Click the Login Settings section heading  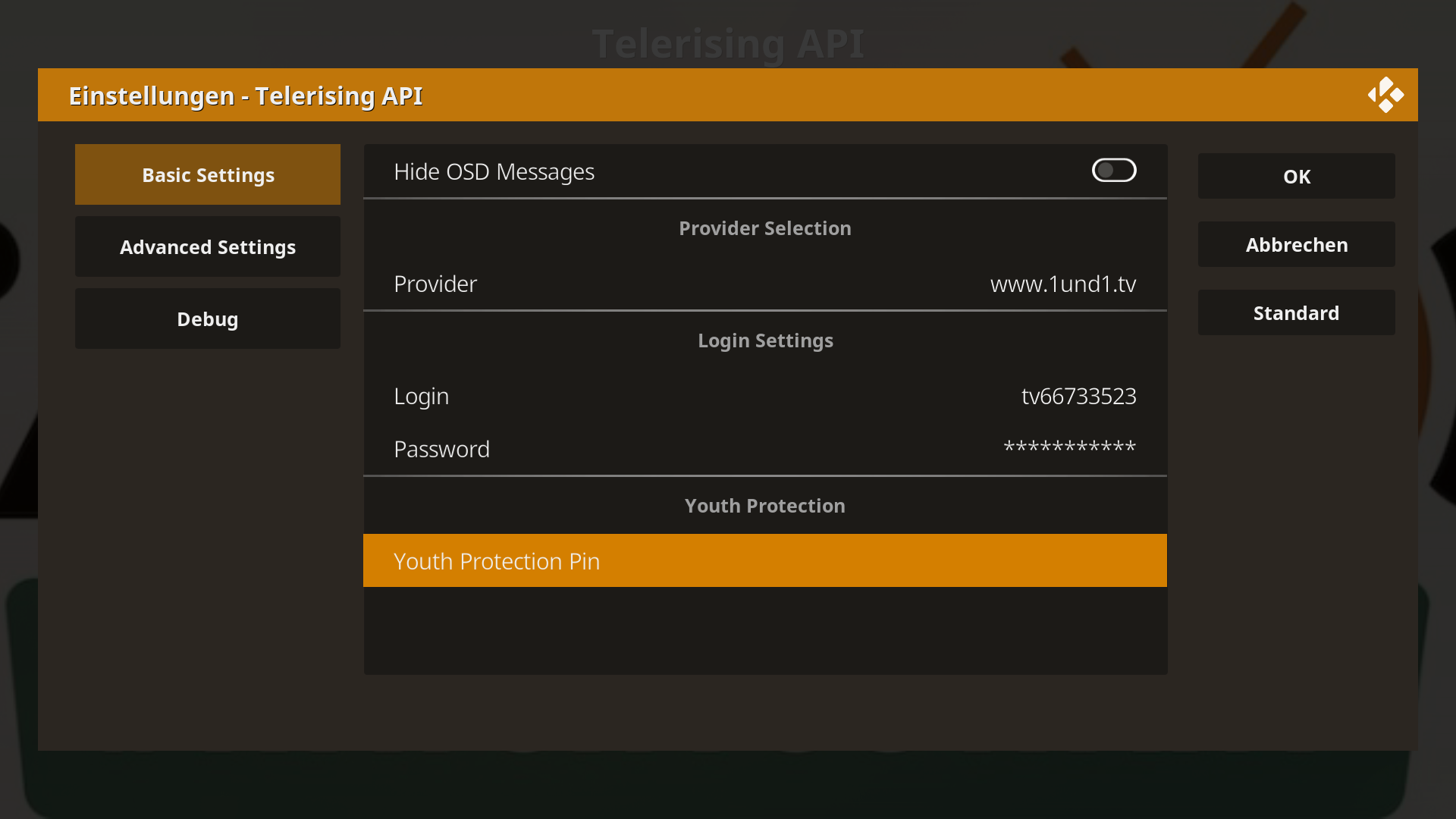(x=765, y=340)
